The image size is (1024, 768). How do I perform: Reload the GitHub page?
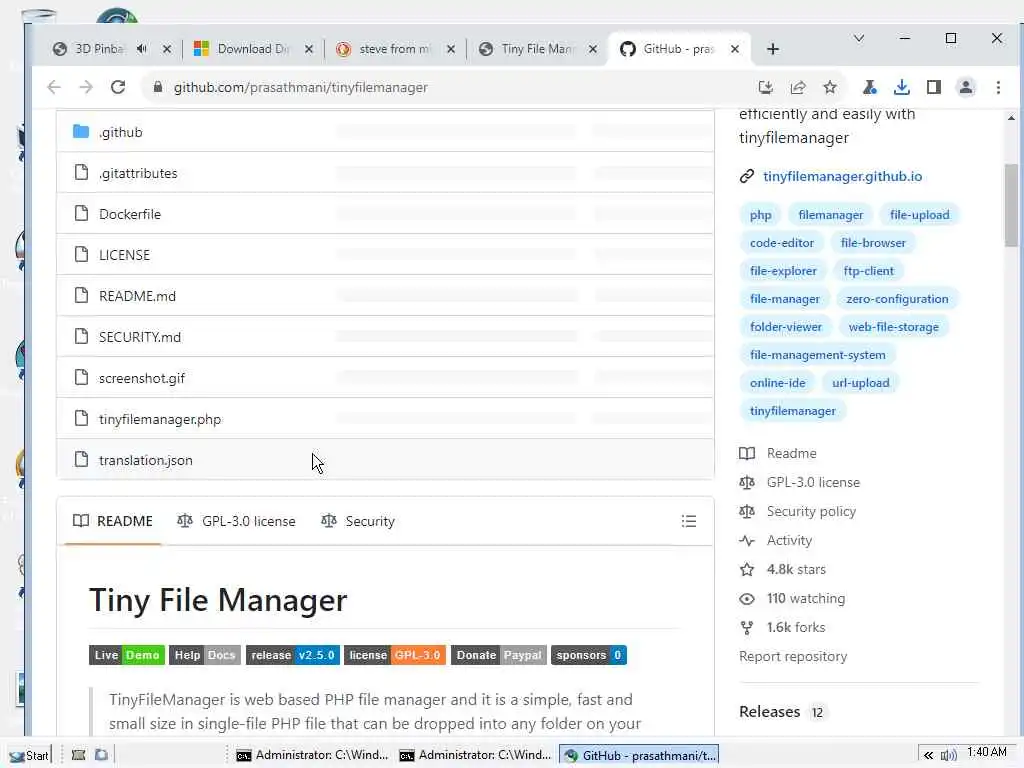118,87
